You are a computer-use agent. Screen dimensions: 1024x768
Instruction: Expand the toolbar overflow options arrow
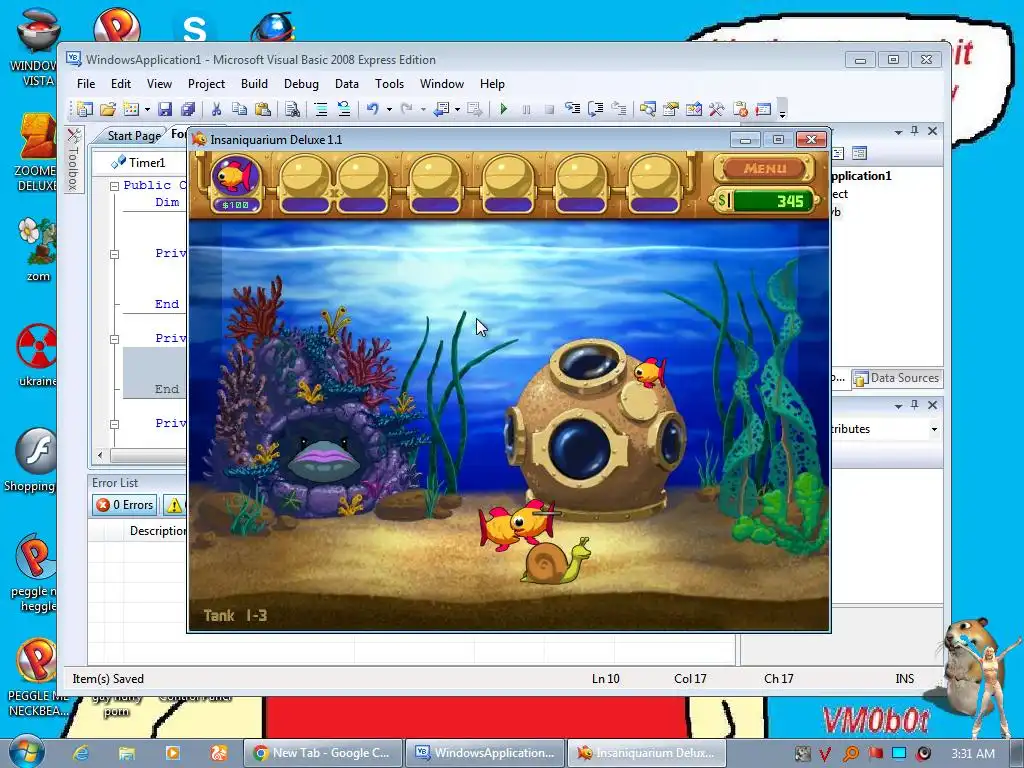[782, 110]
